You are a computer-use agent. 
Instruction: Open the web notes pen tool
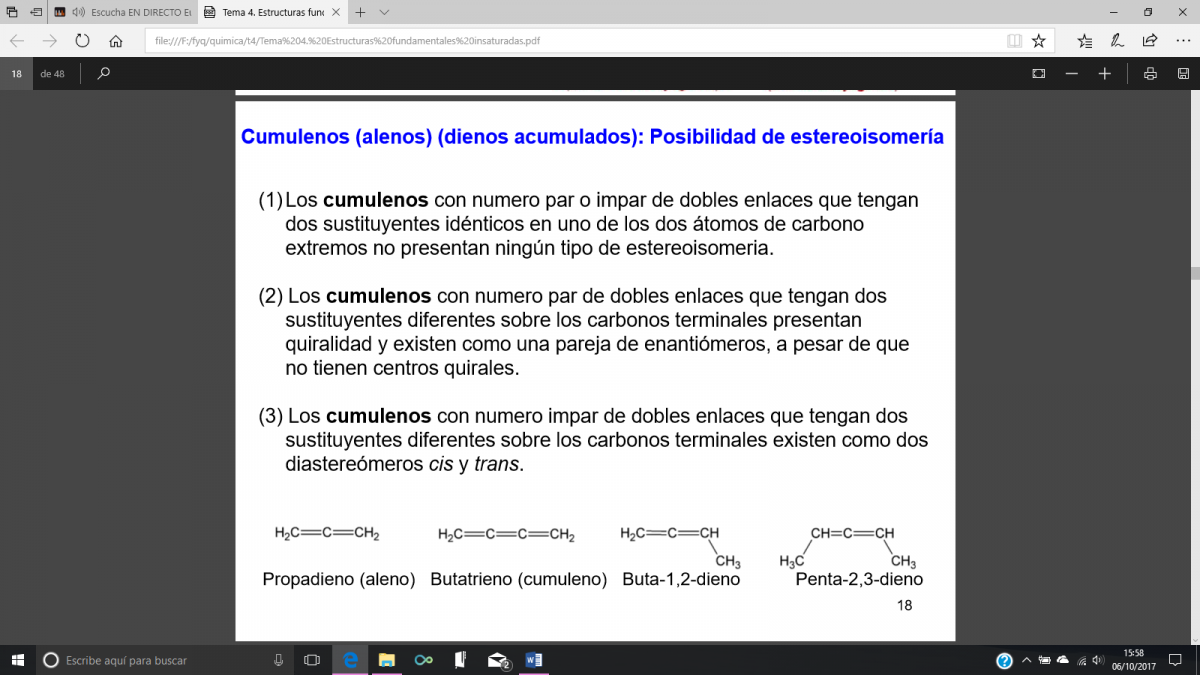point(1117,41)
